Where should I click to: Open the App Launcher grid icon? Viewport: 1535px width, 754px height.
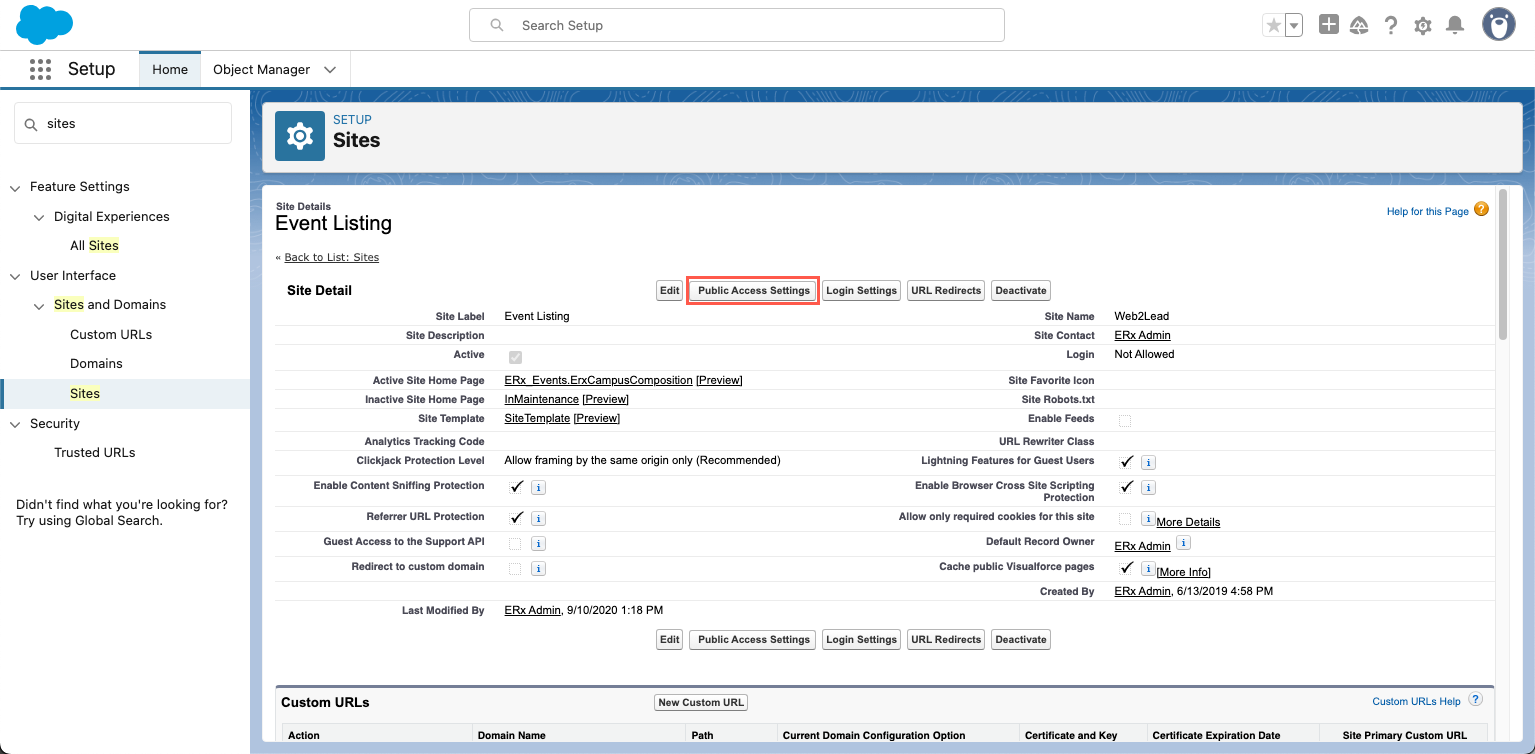click(40, 69)
